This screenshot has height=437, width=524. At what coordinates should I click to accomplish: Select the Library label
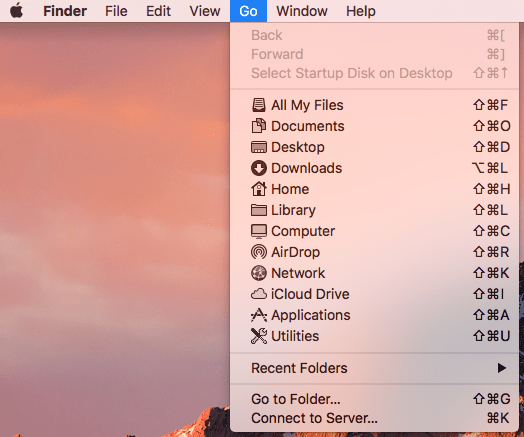[x=293, y=210]
